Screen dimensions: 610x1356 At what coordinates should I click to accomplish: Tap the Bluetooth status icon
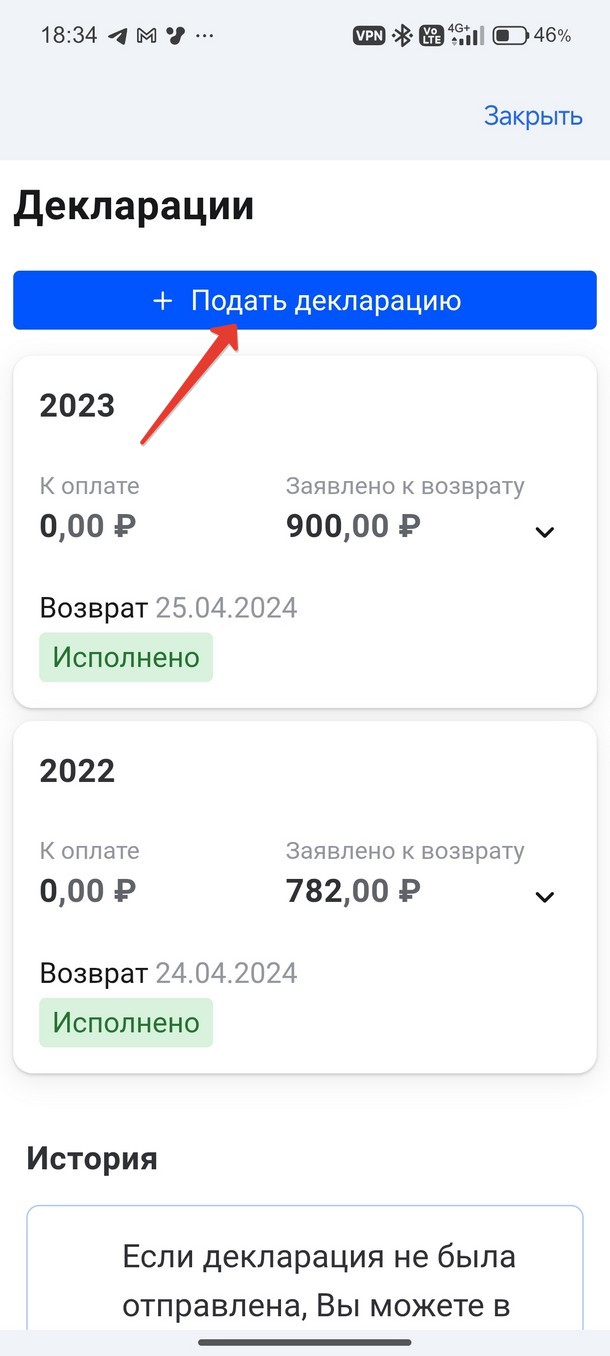tap(402, 36)
